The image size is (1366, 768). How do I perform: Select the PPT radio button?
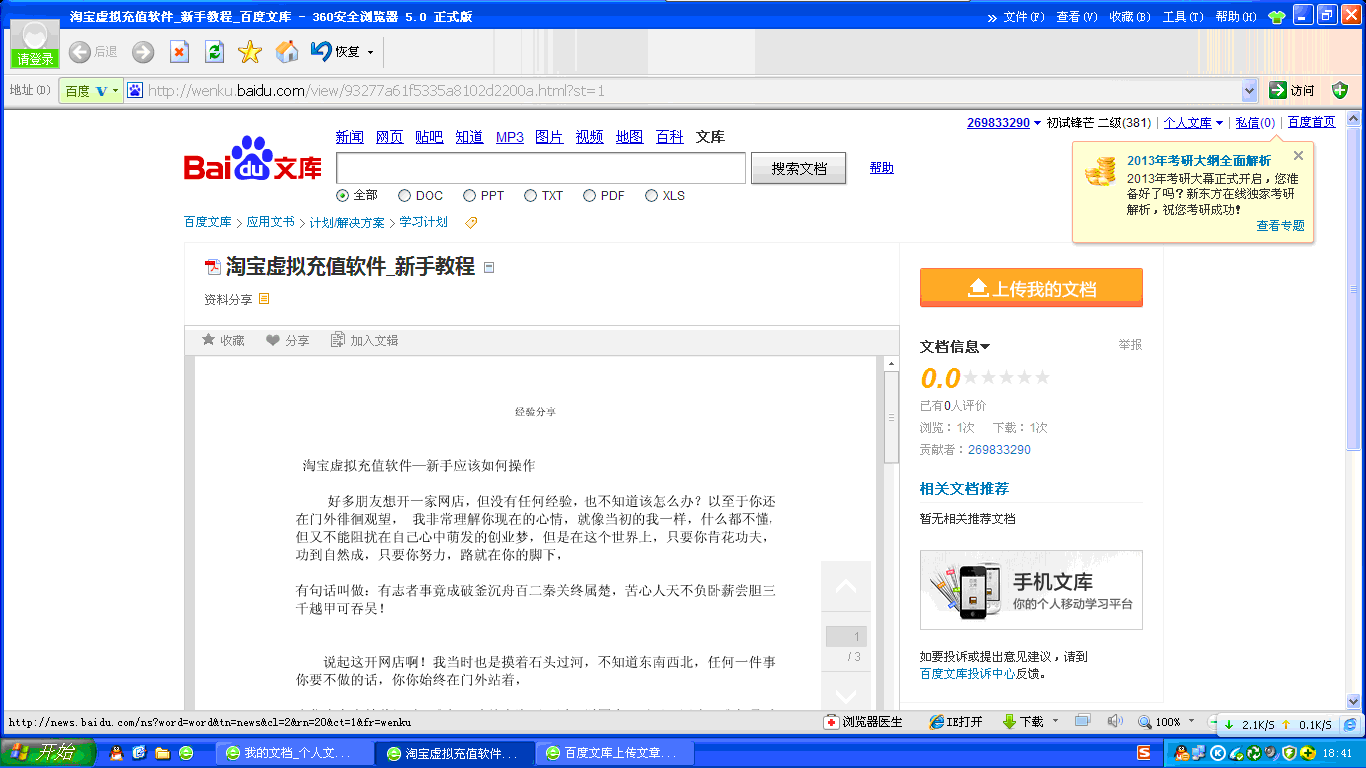tap(469, 196)
